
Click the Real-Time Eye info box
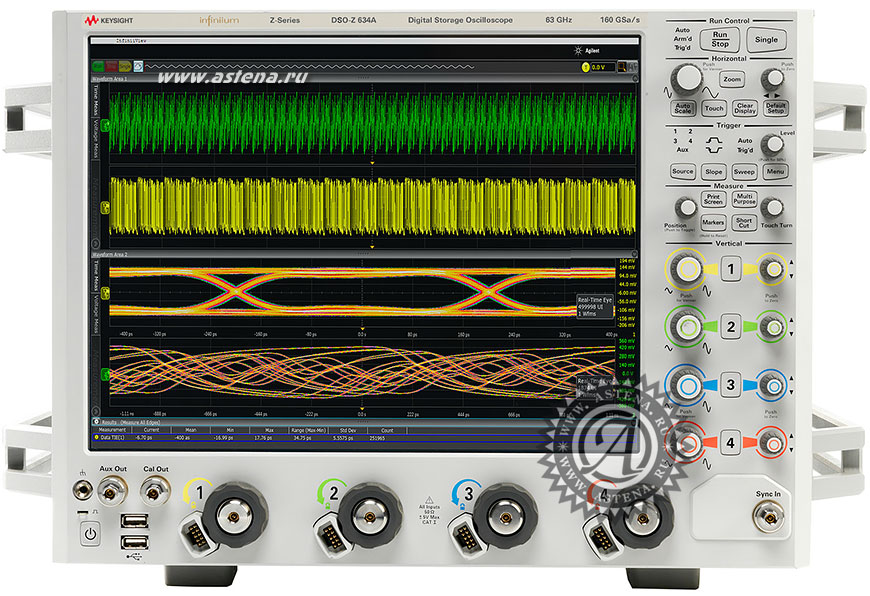pyautogui.click(x=595, y=306)
